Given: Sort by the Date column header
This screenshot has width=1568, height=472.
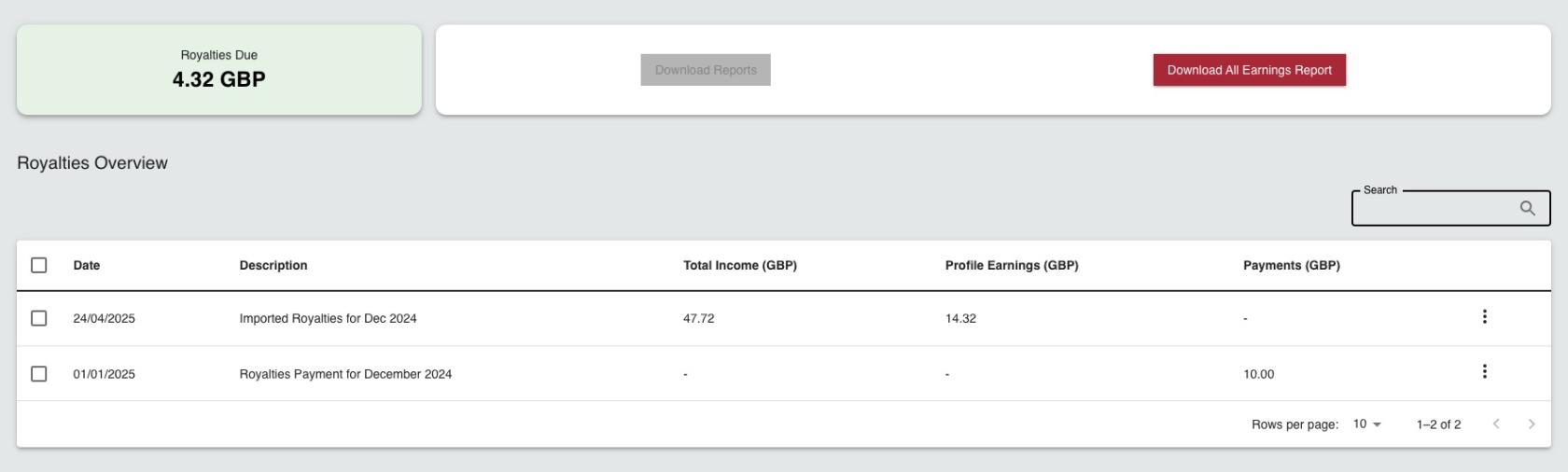Looking at the screenshot, I should [87, 265].
